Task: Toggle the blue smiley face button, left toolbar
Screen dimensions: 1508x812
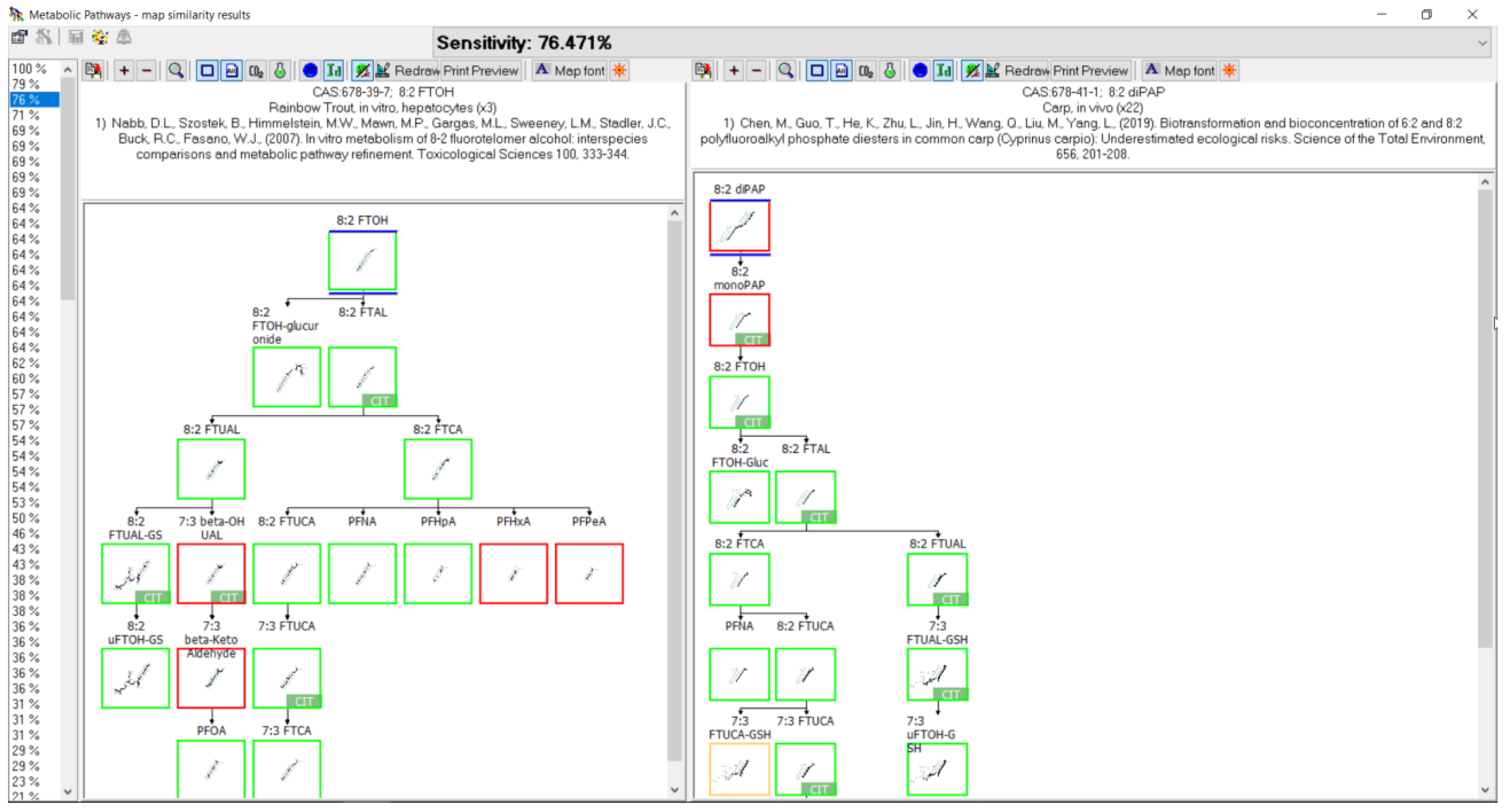Action: coord(310,71)
